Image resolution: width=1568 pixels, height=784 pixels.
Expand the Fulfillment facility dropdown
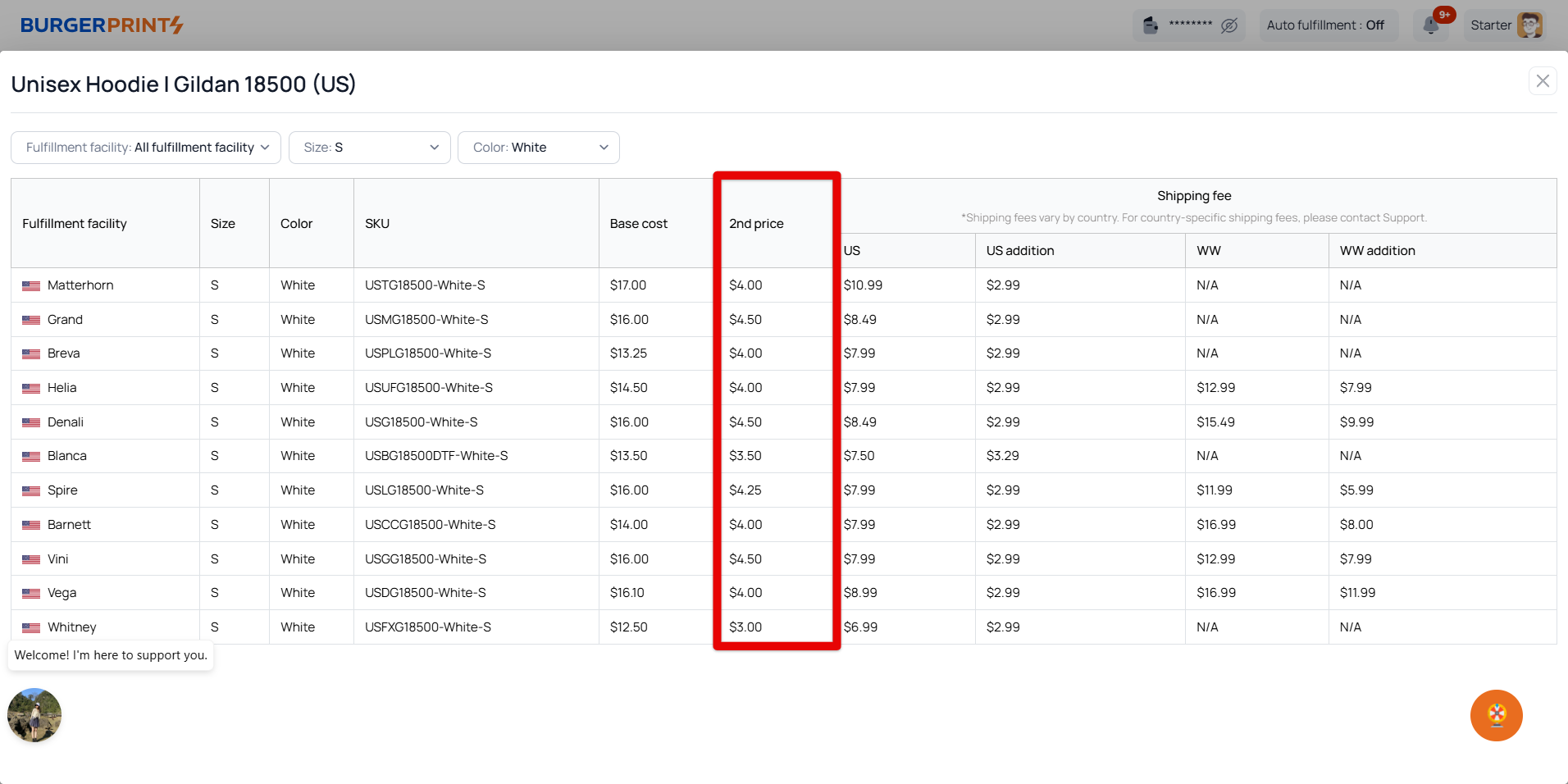tap(146, 148)
